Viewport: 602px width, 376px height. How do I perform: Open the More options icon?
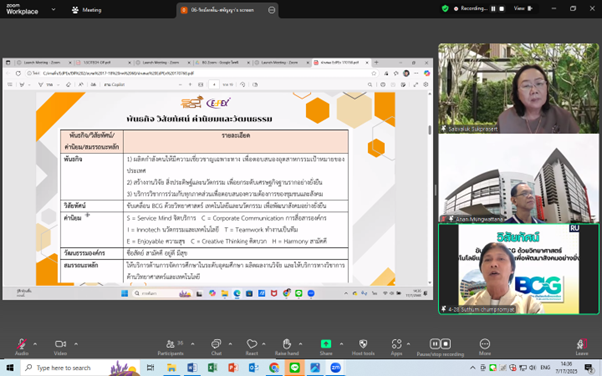click(485, 344)
